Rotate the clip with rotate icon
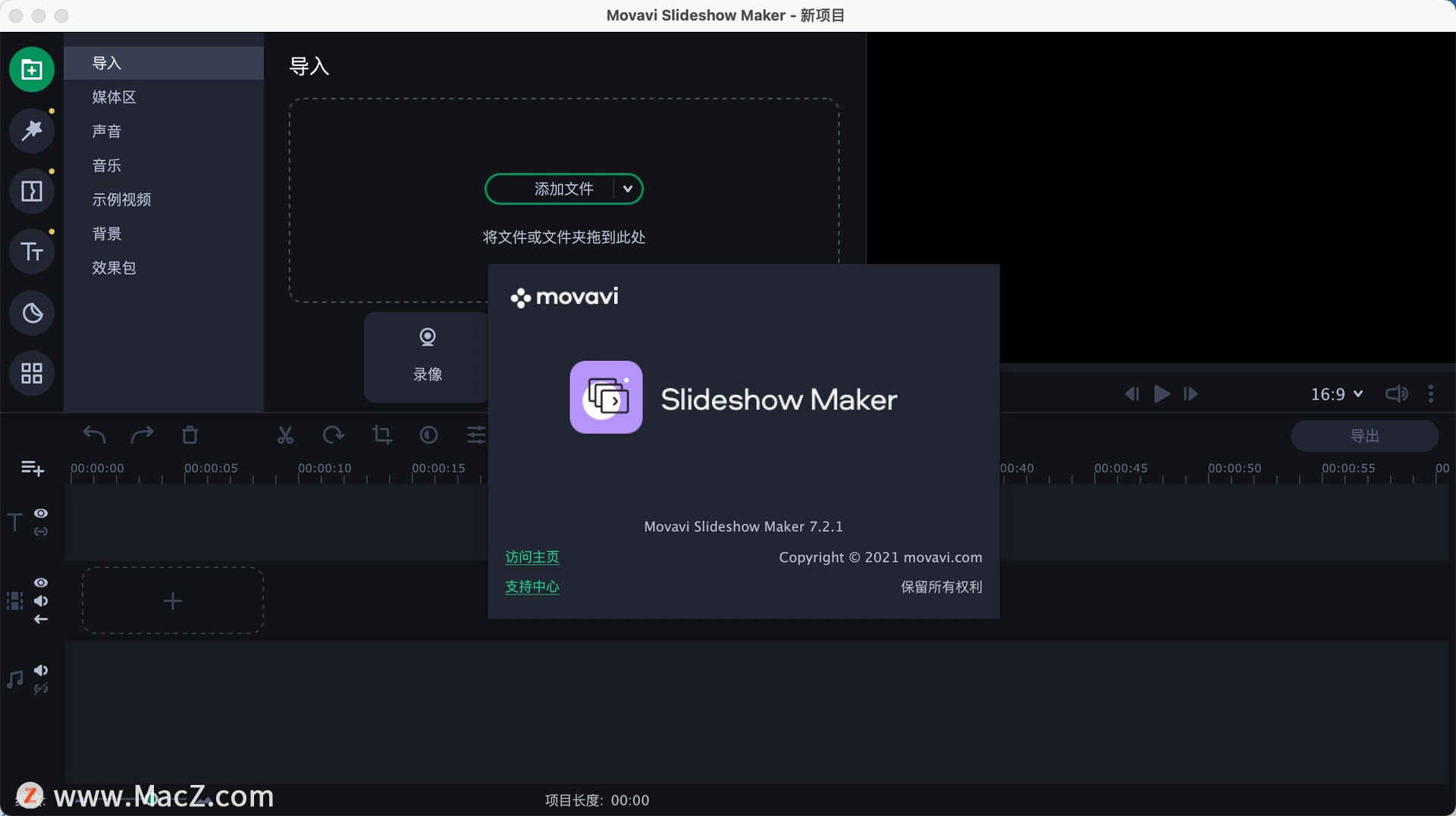 tap(333, 435)
